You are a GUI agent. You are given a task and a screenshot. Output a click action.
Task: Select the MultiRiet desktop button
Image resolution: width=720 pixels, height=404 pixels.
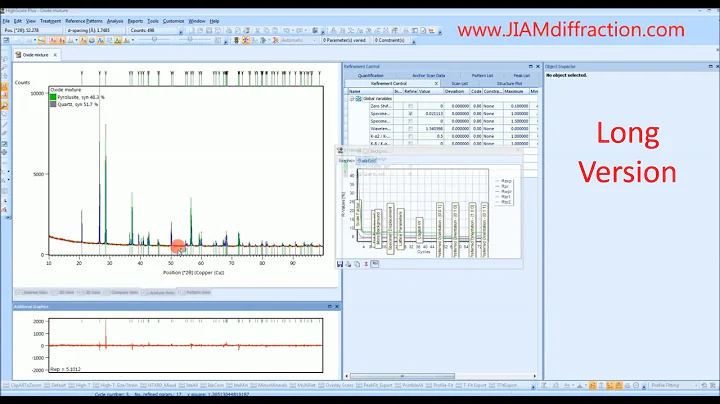(x=303, y=386)
